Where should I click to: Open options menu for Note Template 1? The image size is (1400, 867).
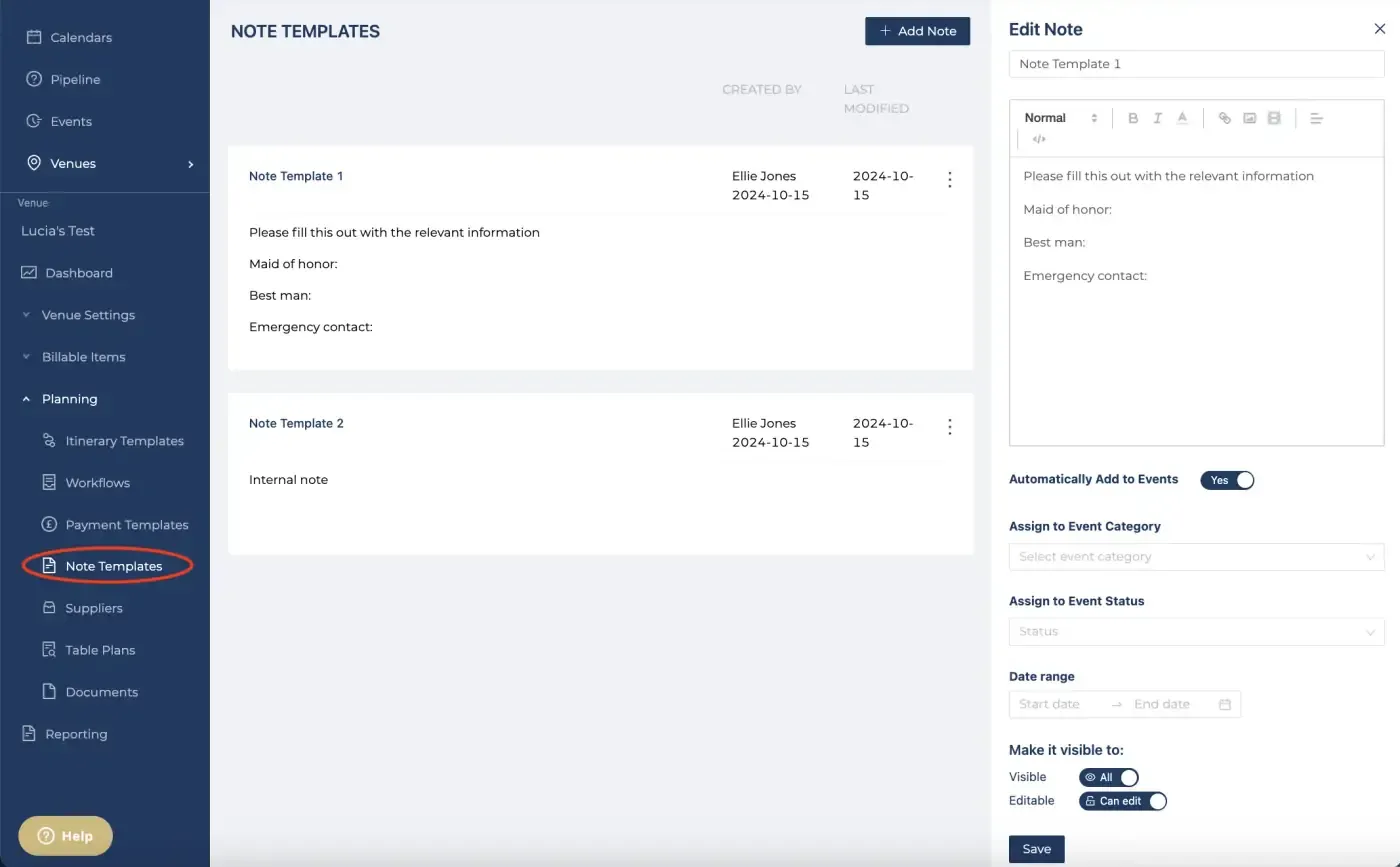click(950, 180)
